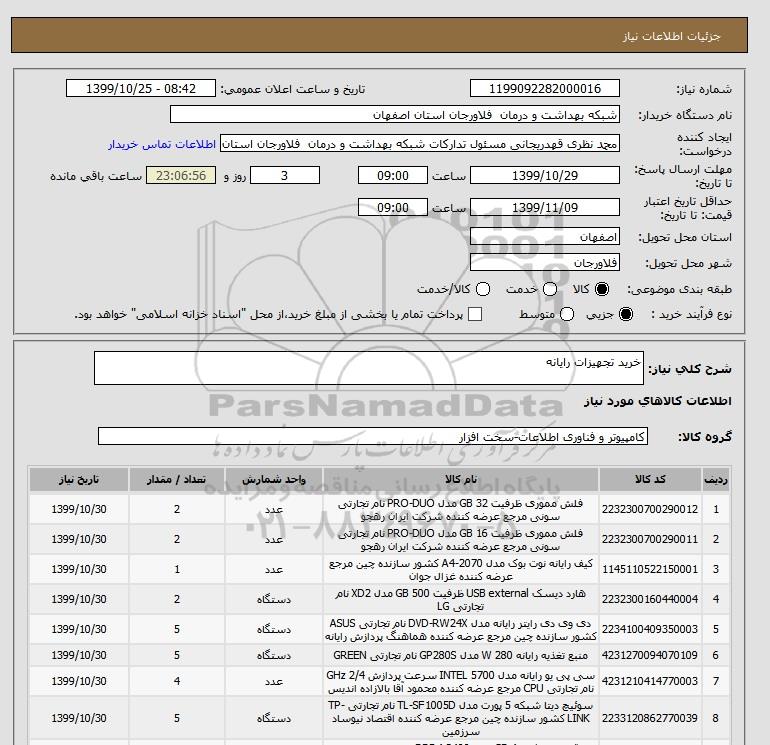Click the delivery city field فلاورجان
Screen dimensions: 770x745
[545, 262]
